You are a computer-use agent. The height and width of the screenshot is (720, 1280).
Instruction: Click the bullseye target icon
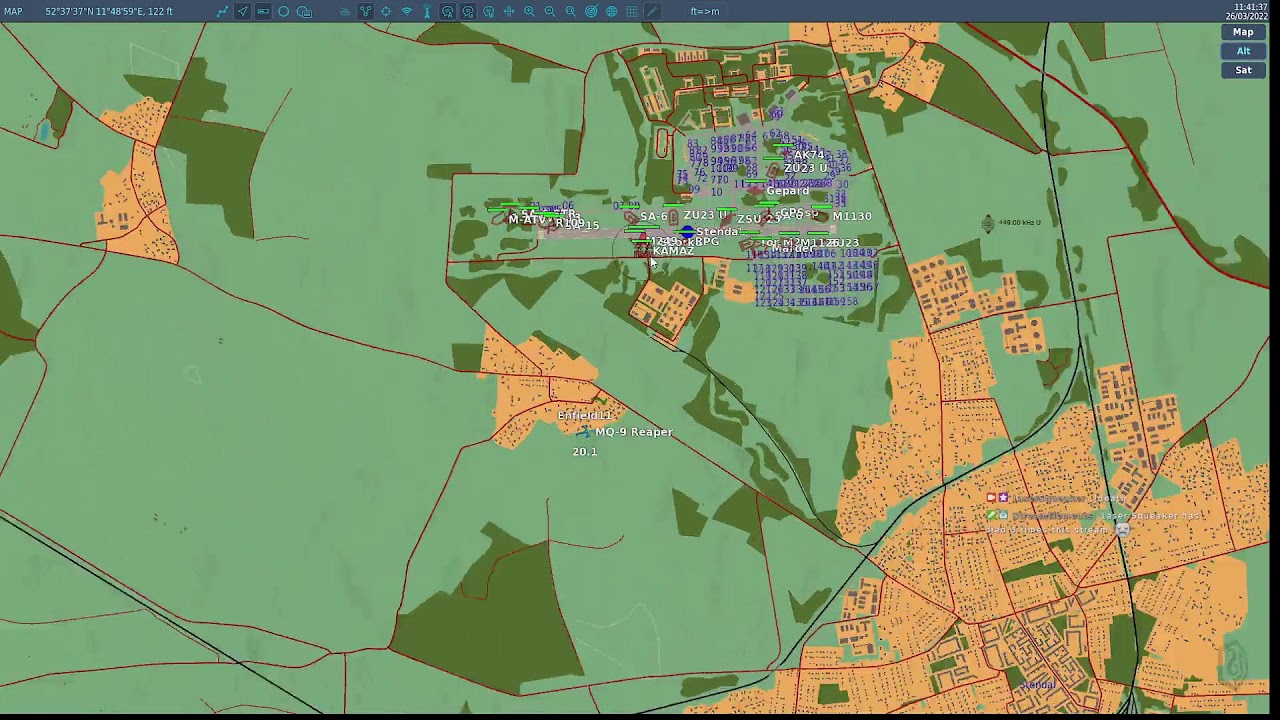591,12
